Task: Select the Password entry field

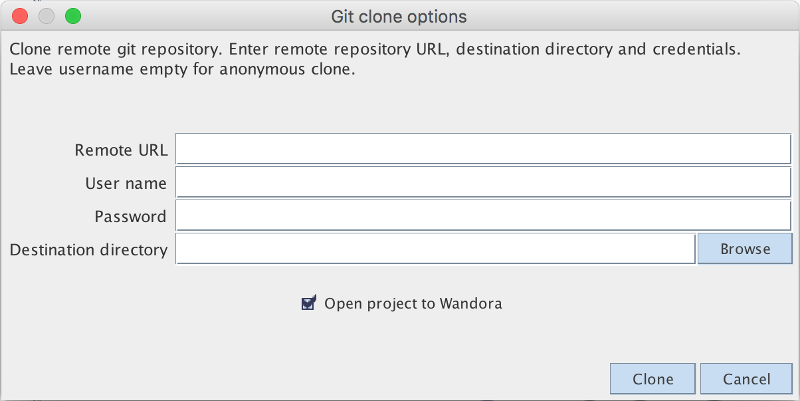Action: point(483,216)
